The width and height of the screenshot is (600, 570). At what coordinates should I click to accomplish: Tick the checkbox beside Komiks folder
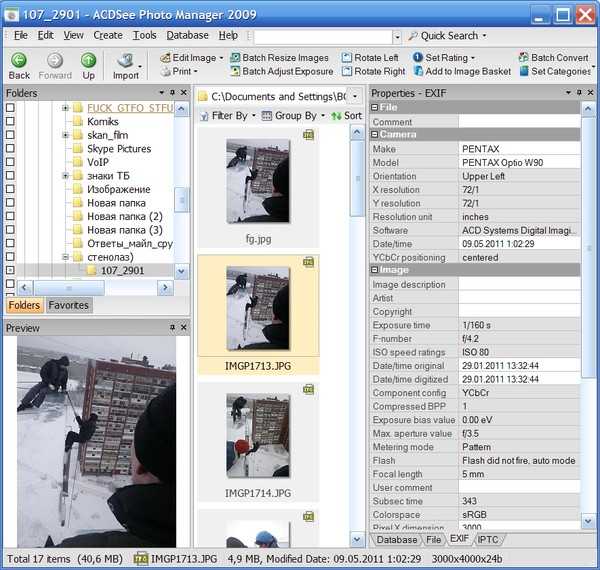tap(10, 121)
